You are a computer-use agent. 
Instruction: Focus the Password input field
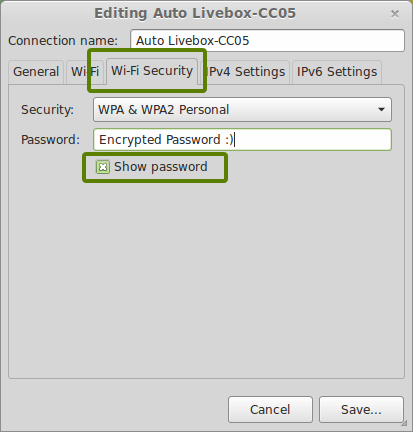pos(242,140)
